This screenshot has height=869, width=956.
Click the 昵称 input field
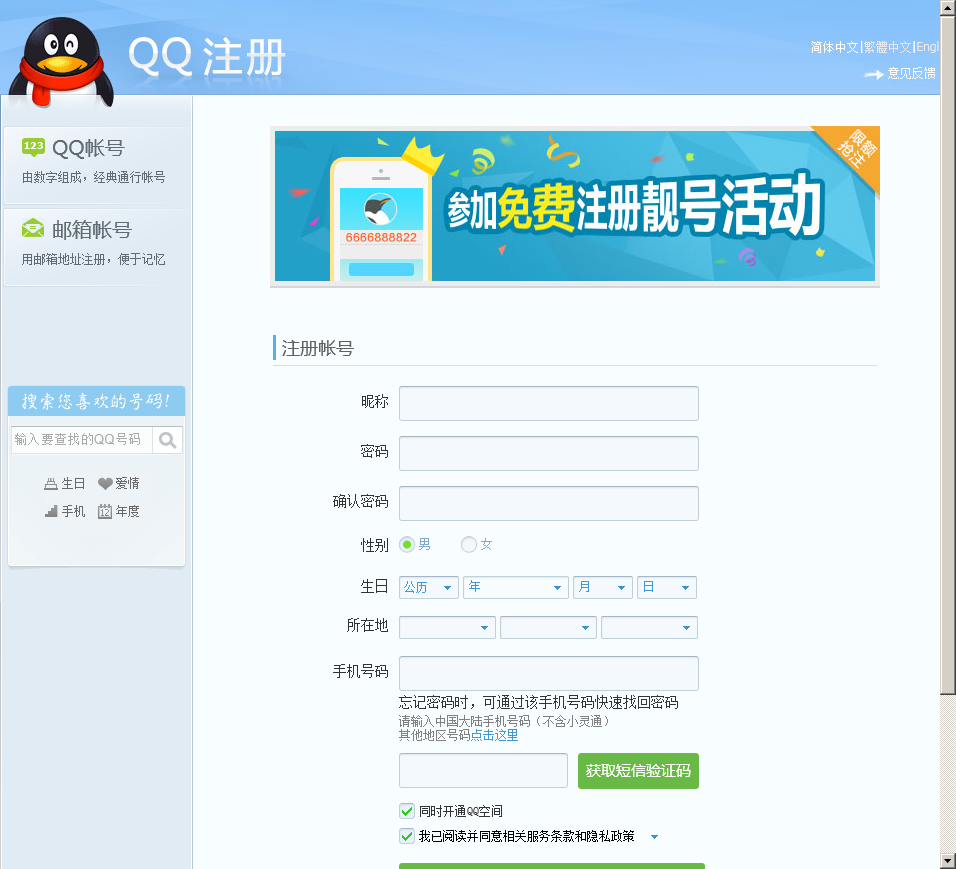[549, 403]
